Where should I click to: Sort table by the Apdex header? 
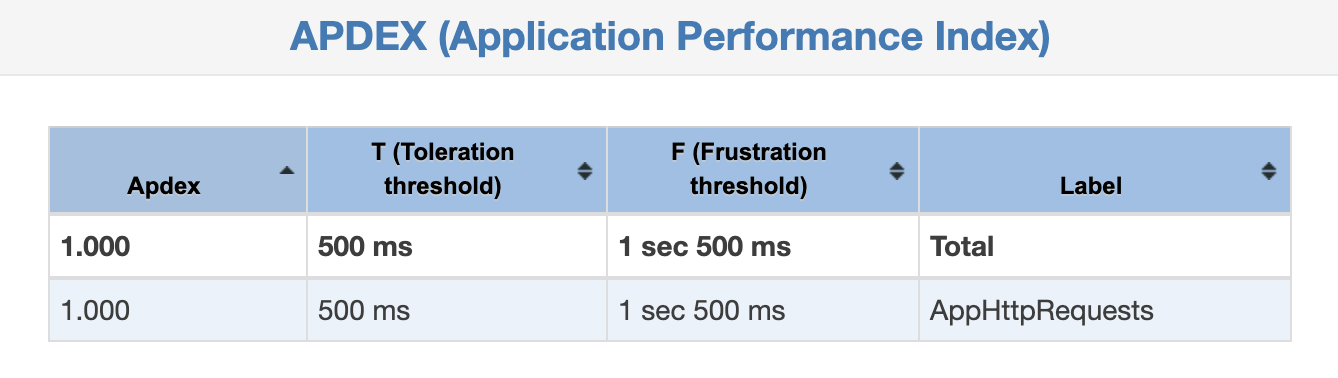pos(164,186)
